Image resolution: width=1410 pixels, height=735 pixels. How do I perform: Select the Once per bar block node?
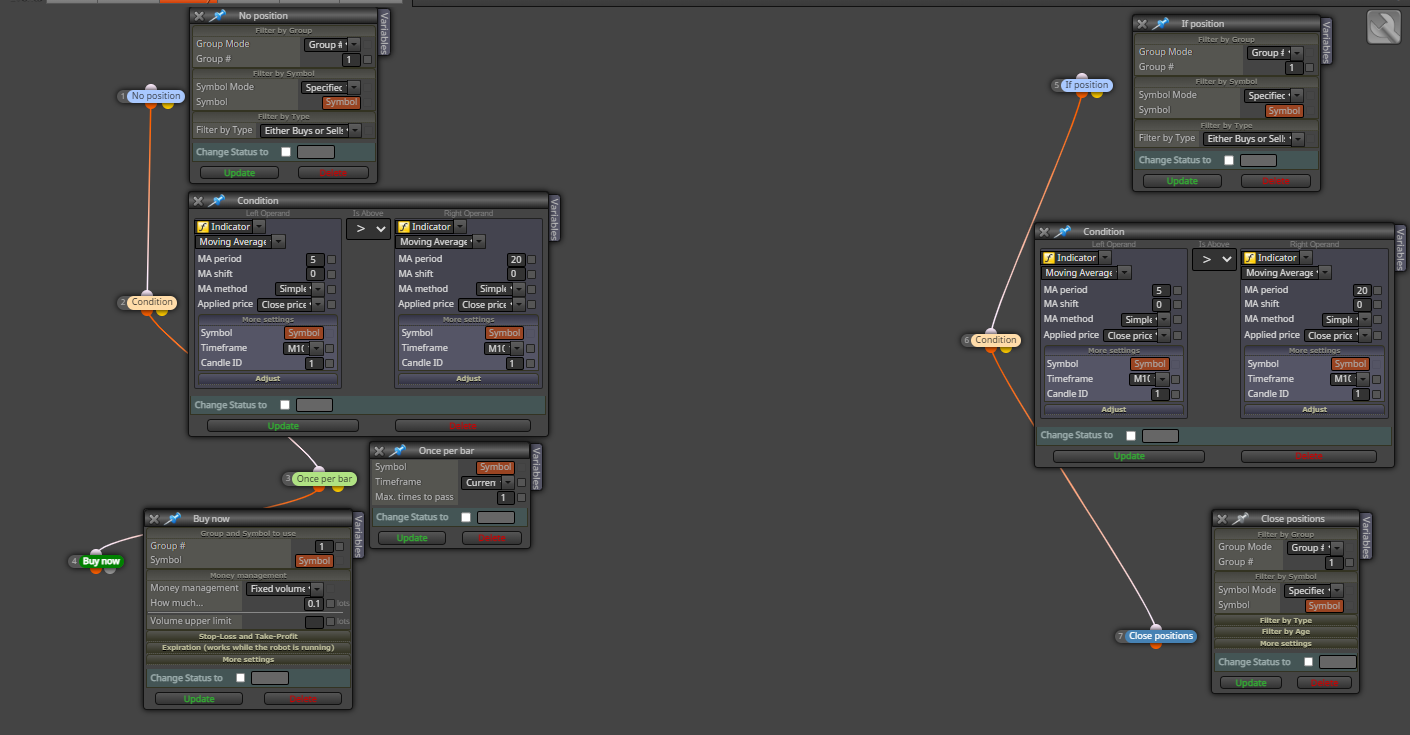click(324, 479)
